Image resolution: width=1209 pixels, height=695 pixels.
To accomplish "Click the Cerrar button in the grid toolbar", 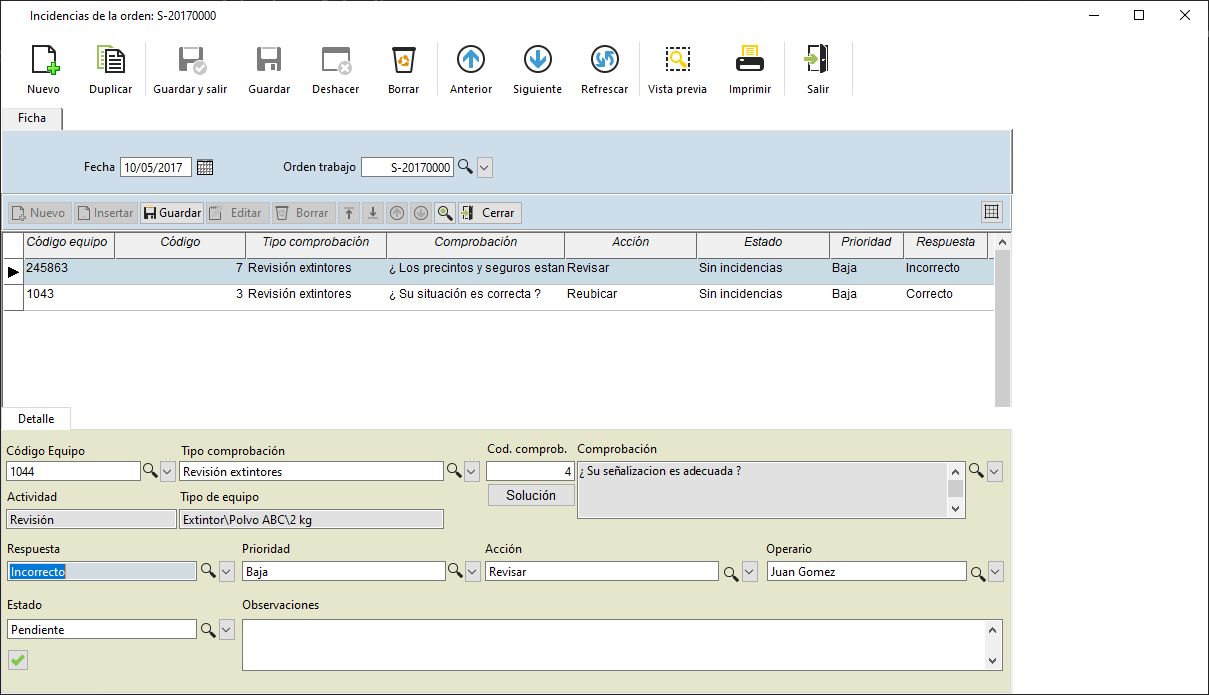I will [x=490, y=213].
